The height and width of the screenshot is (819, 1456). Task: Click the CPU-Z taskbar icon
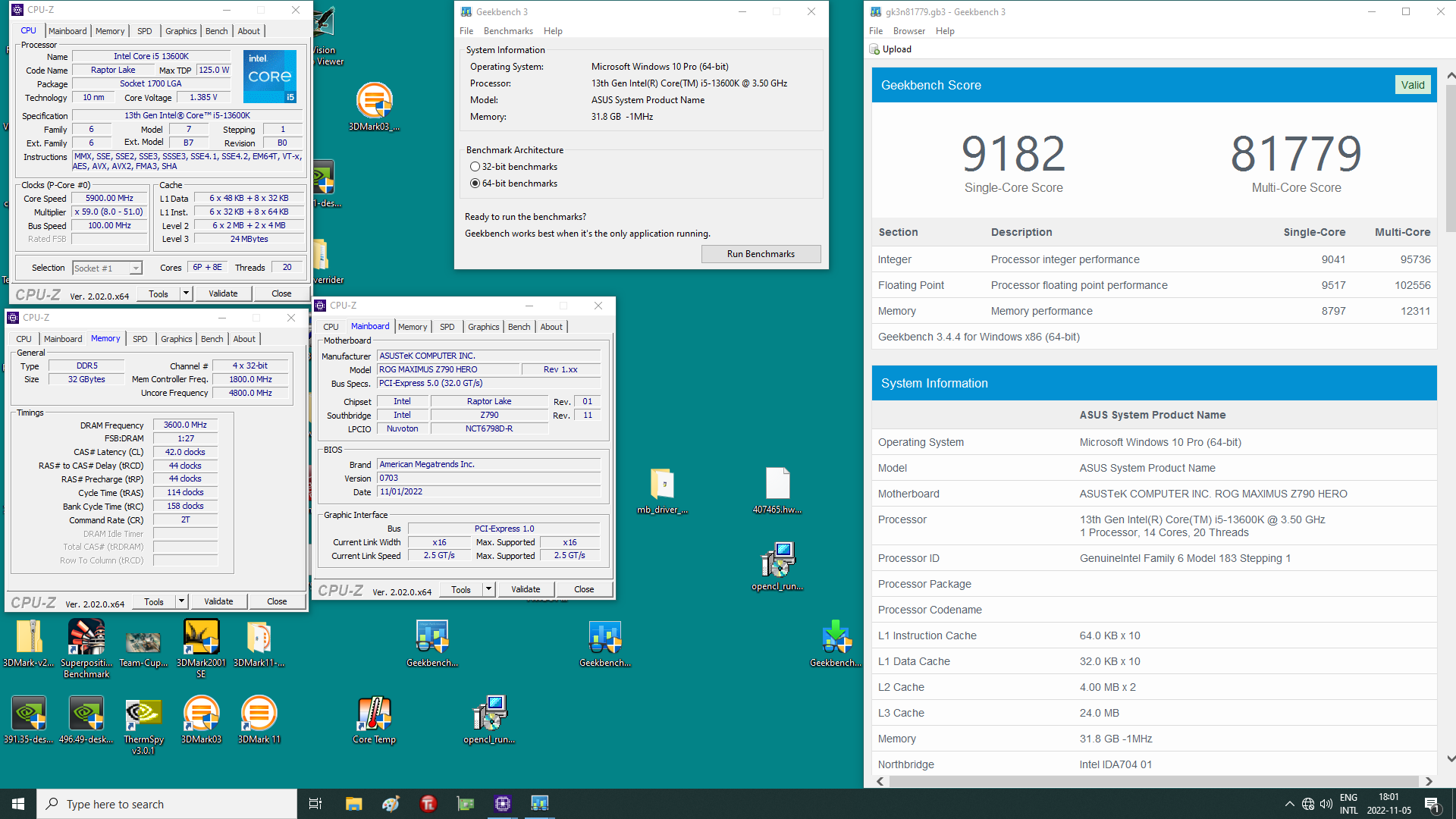(503, 804)
